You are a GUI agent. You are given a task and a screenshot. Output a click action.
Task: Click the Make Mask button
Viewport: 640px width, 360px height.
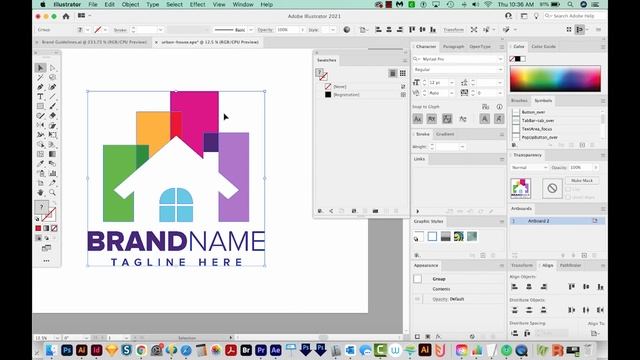[x=582, y=180]
